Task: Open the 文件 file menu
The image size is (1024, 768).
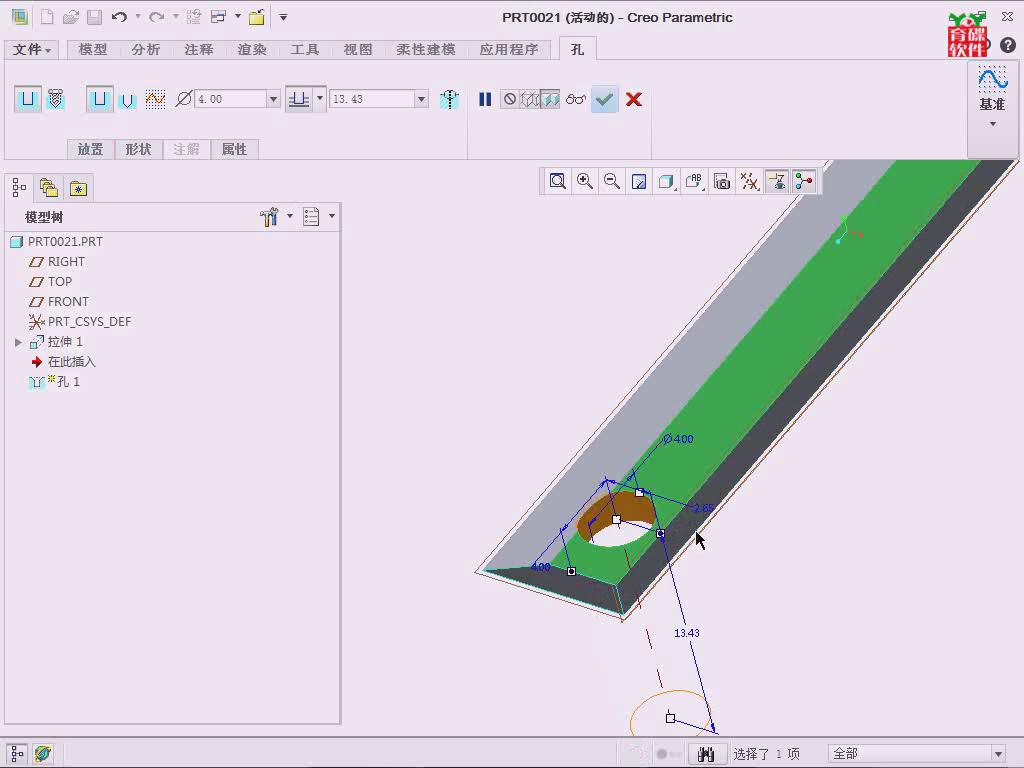Action: [31, 50]
